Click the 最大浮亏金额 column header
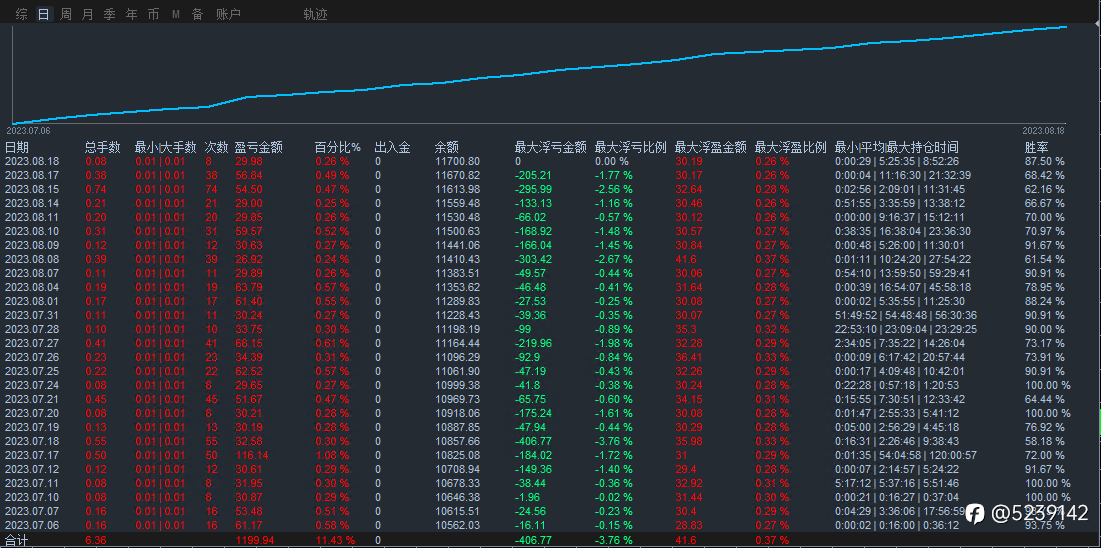This screenshot has height=548, width=1101. click(x=550, y=148)
